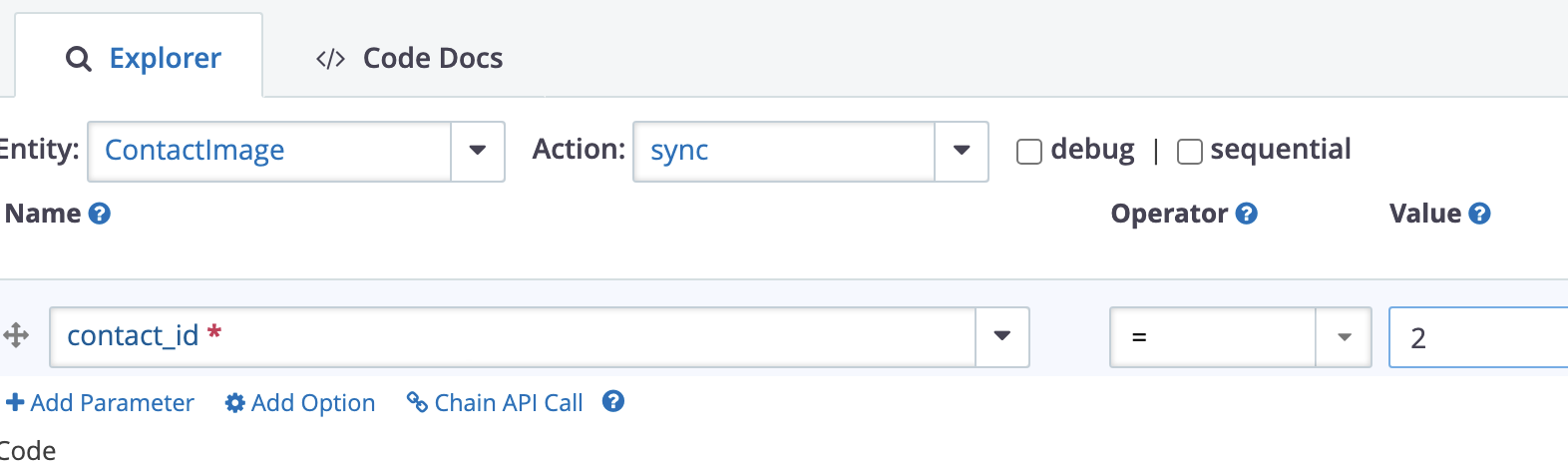Switch to the Code Docs tab
The height and width of the screenshot is (471, 1568).
pos(409,58)
